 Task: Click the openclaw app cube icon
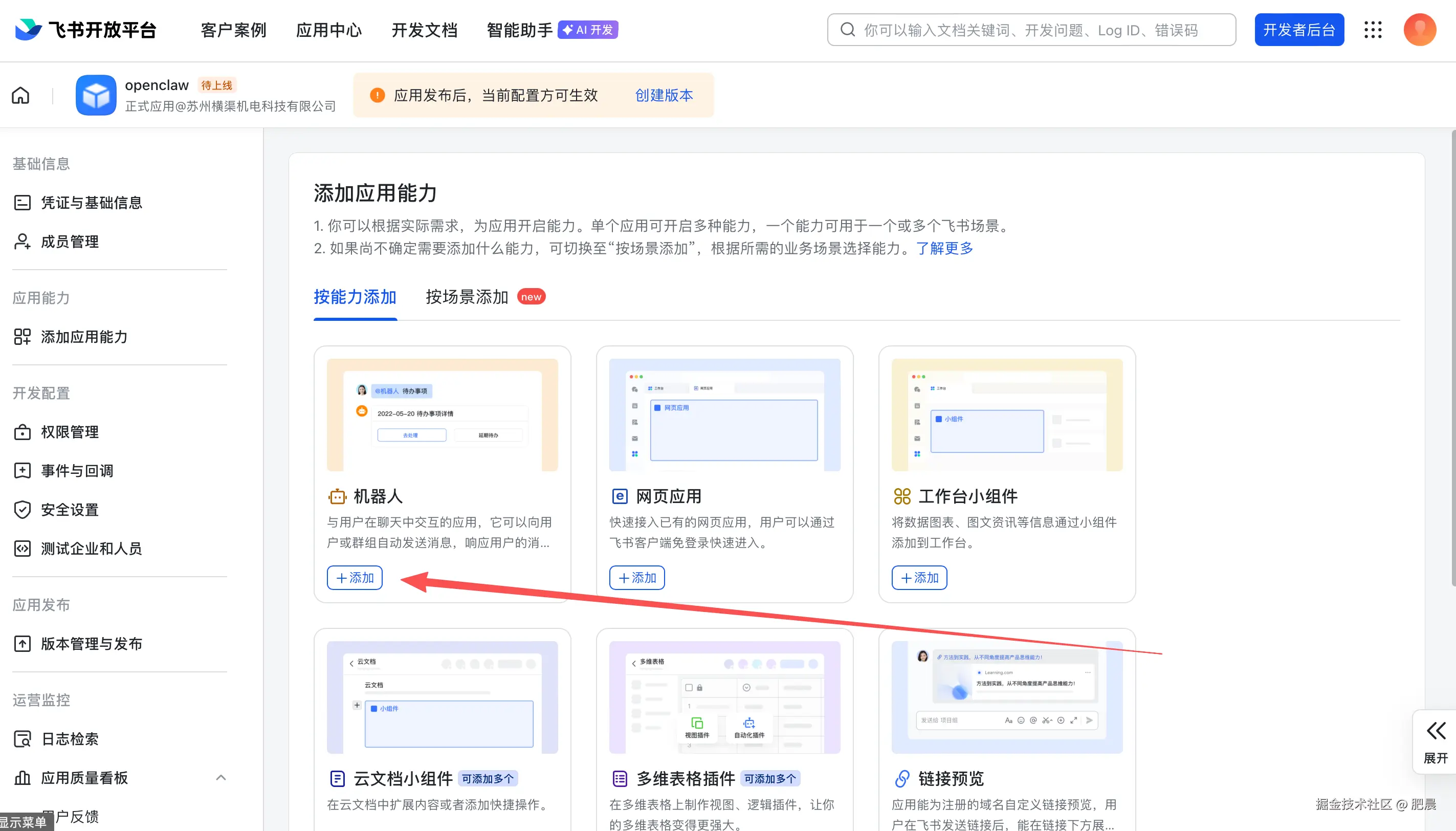click(x=96, y=95)
